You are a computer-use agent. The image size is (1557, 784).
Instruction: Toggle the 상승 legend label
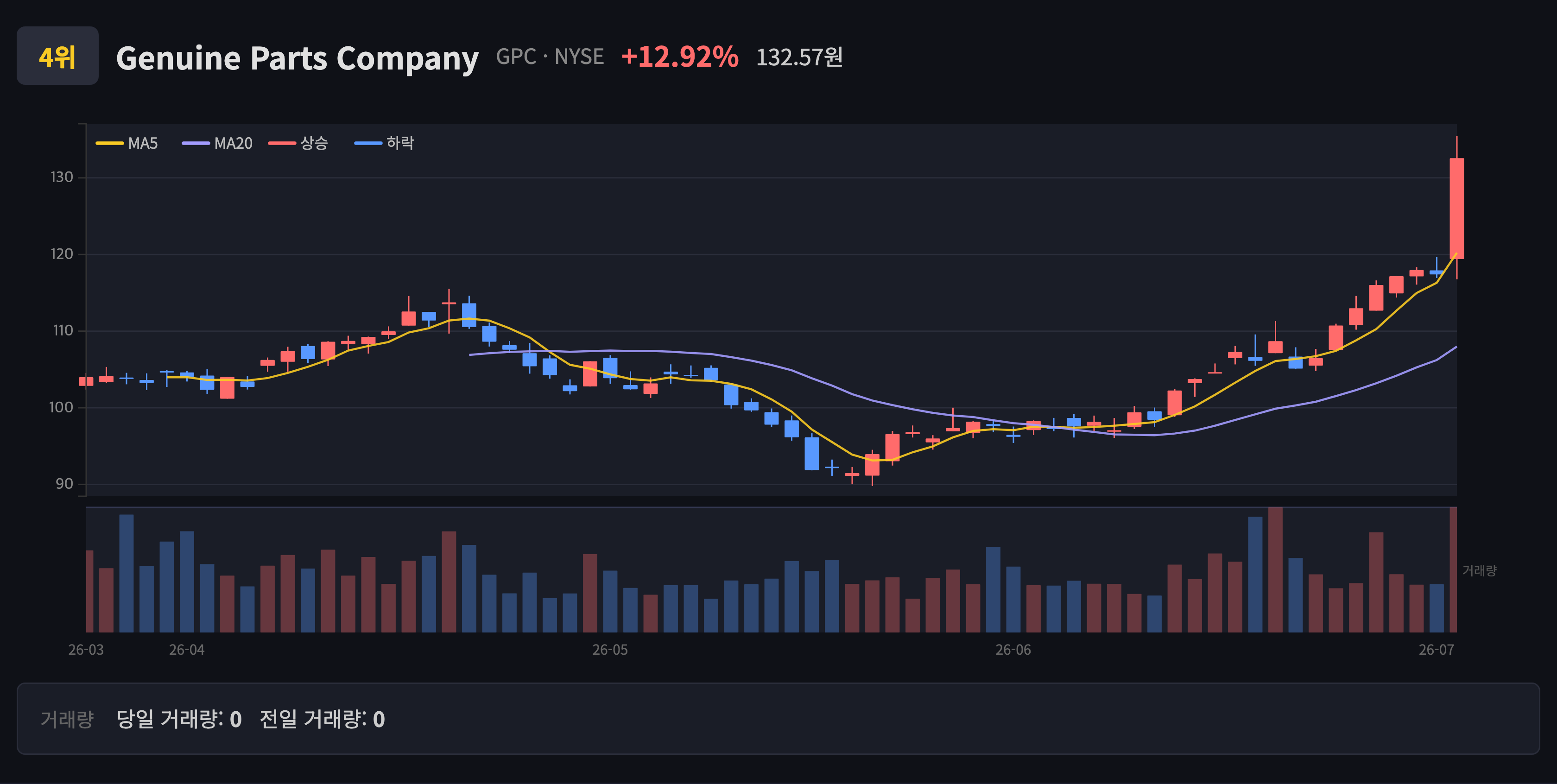[x=314, y=143]
